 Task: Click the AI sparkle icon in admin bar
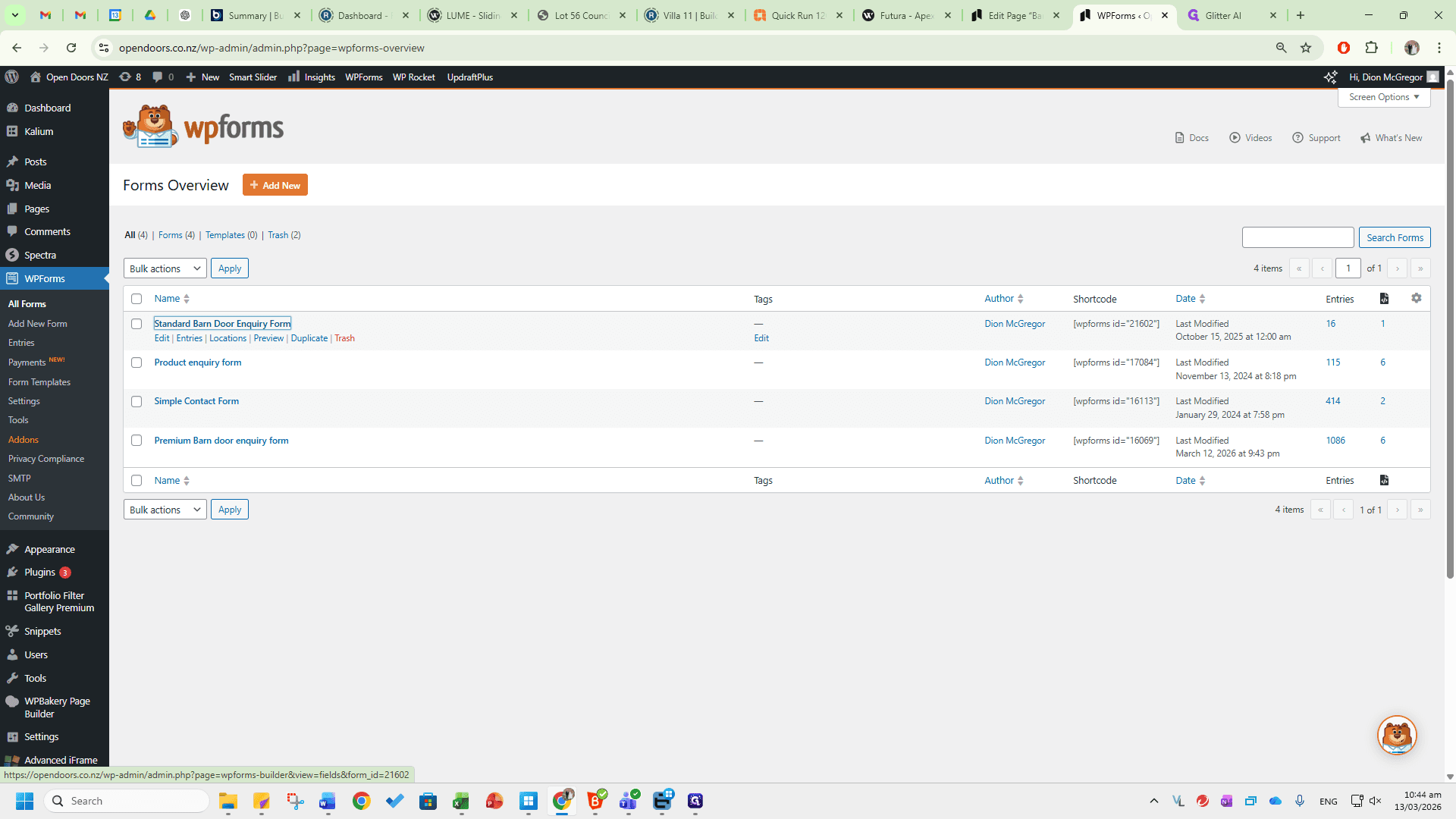(1330, 77)
